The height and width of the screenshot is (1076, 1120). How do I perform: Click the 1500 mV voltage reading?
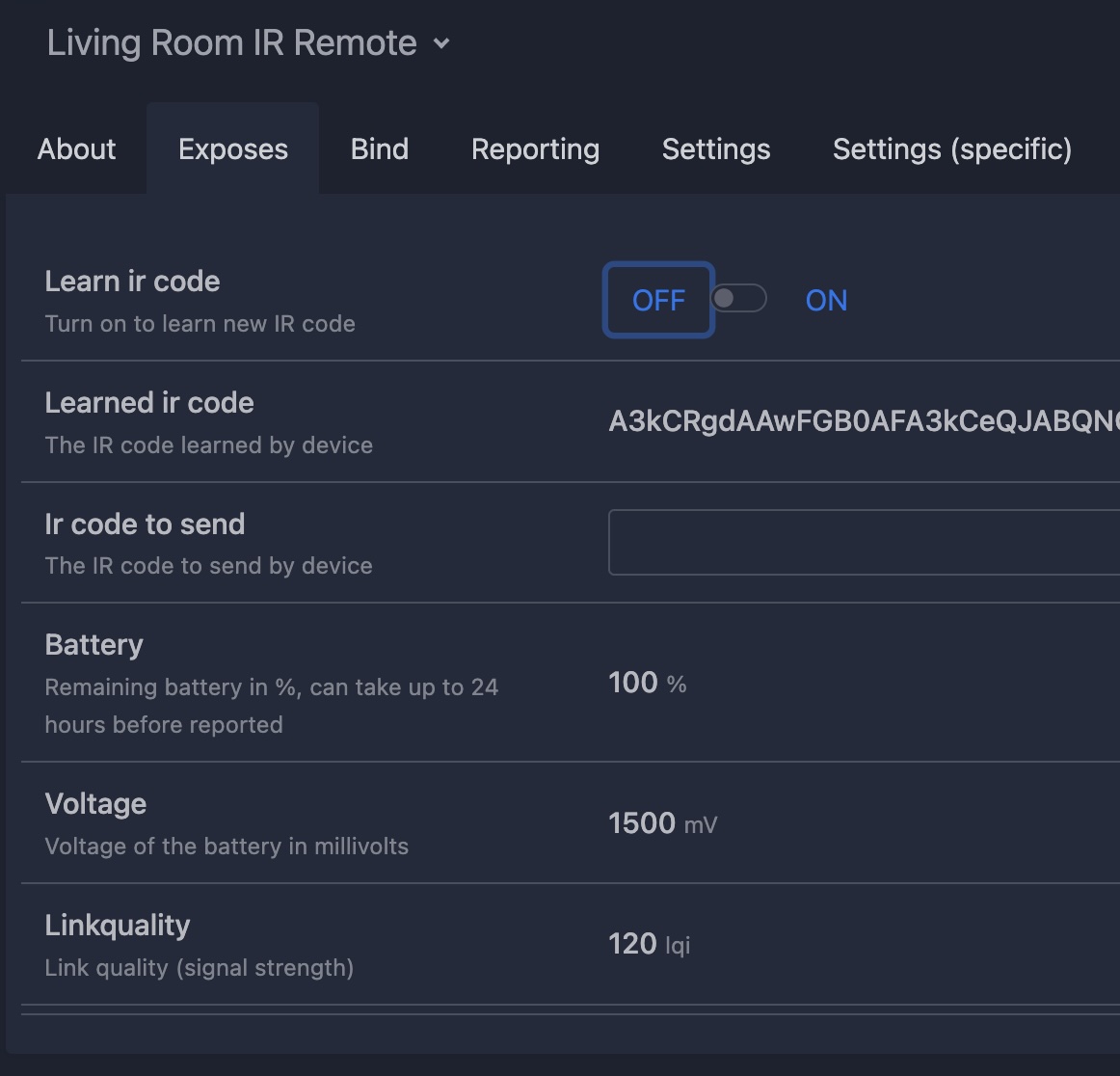[662, 823]
